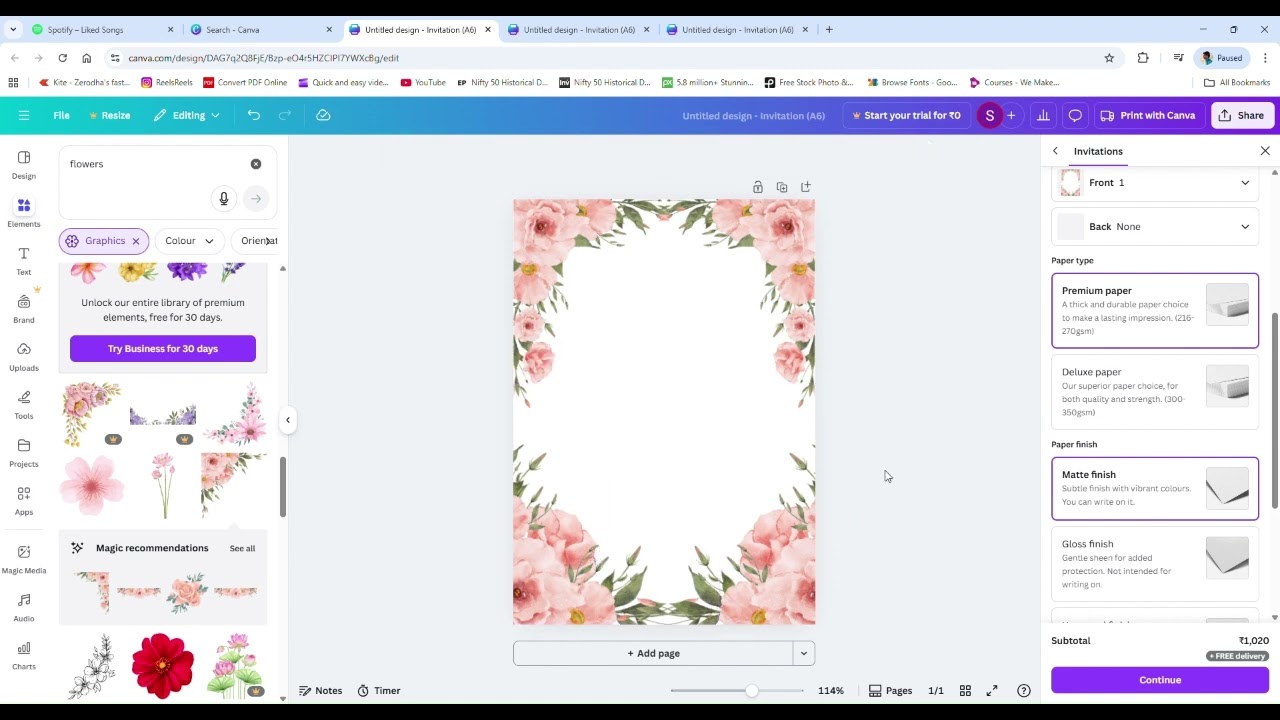This screenshot has width=1280, height=720.
Task: Click the Resize menu item
Action: pos(109,115)
